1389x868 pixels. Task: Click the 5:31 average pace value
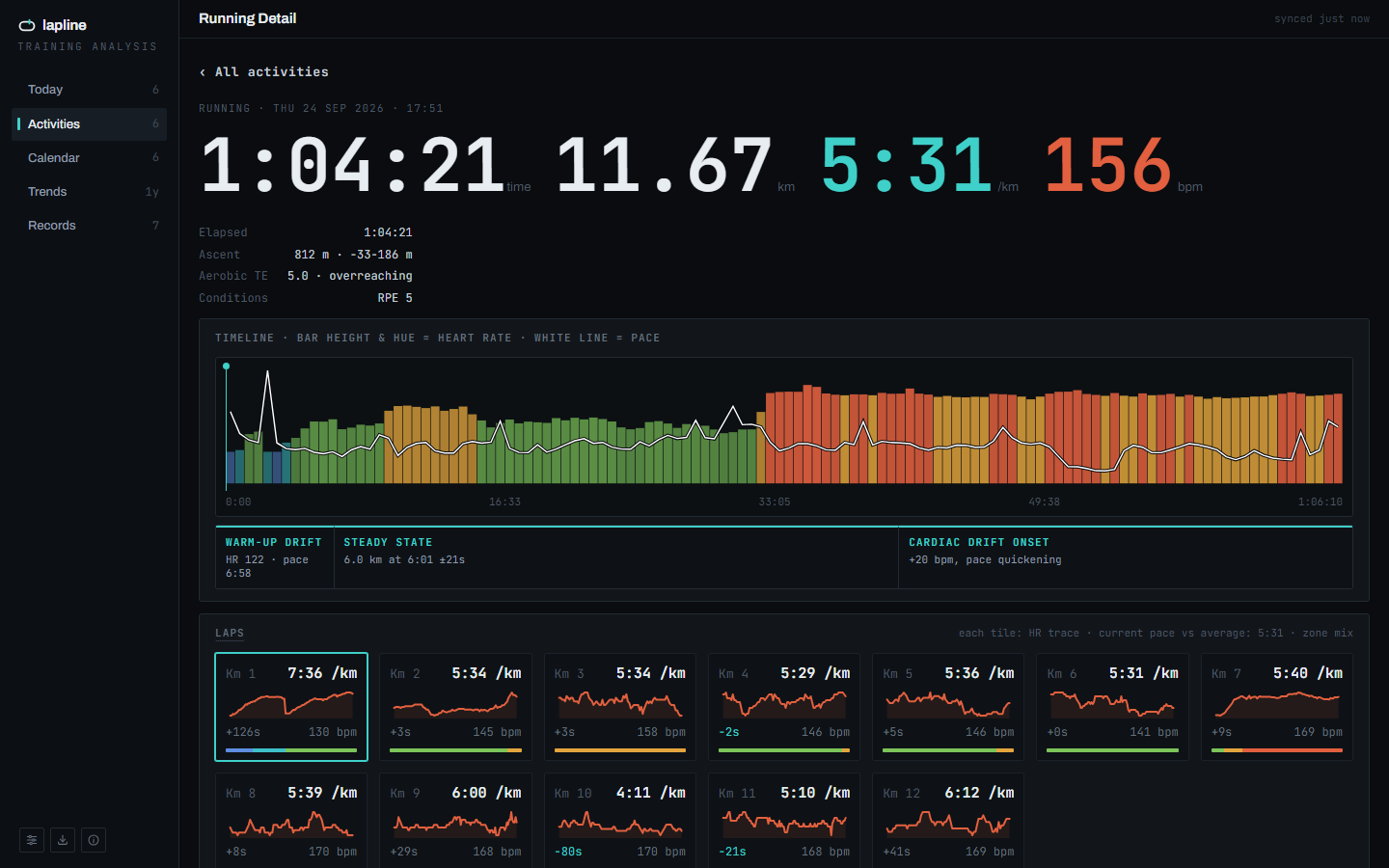tap(907, 165)
